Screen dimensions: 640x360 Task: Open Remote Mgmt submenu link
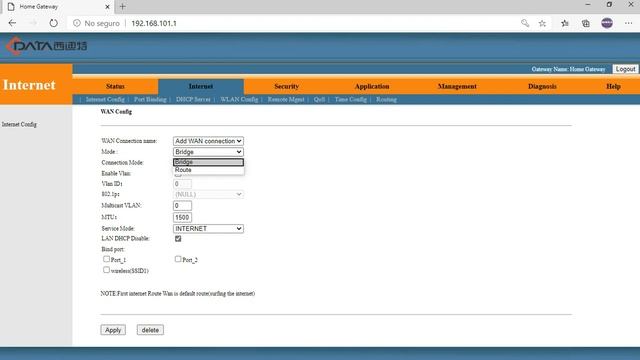[x=286, y=100]
